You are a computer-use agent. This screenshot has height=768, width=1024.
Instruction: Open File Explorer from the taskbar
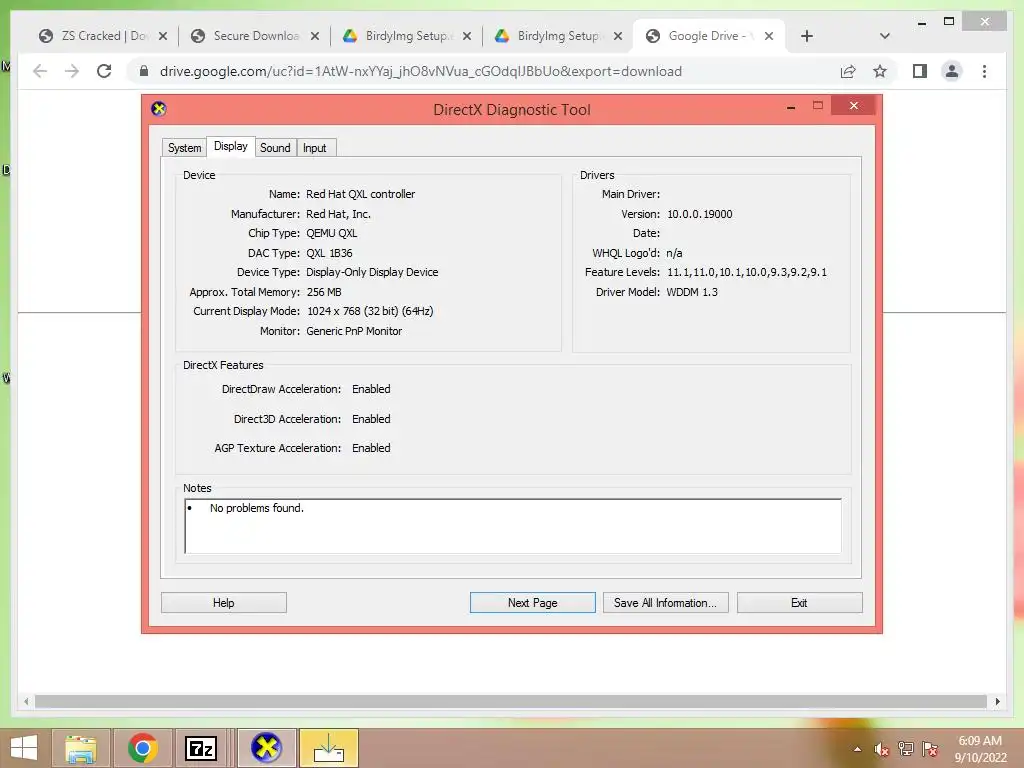point(81,748)
